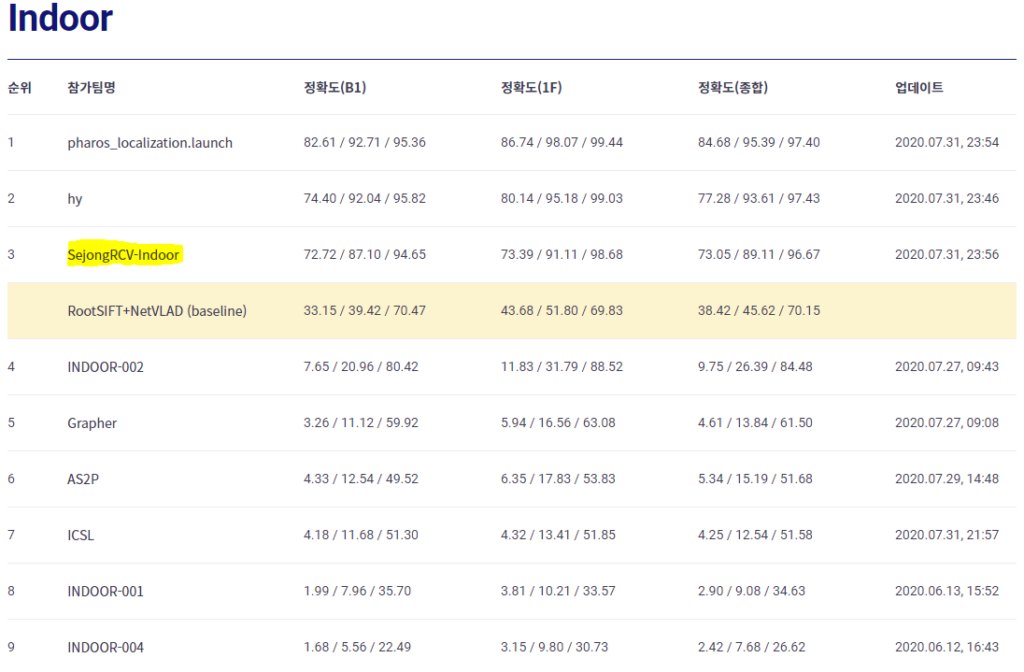Select the 정확도(B1) column header
Image resolution: width=1024 pixels, height=672 pixels.
334,88
